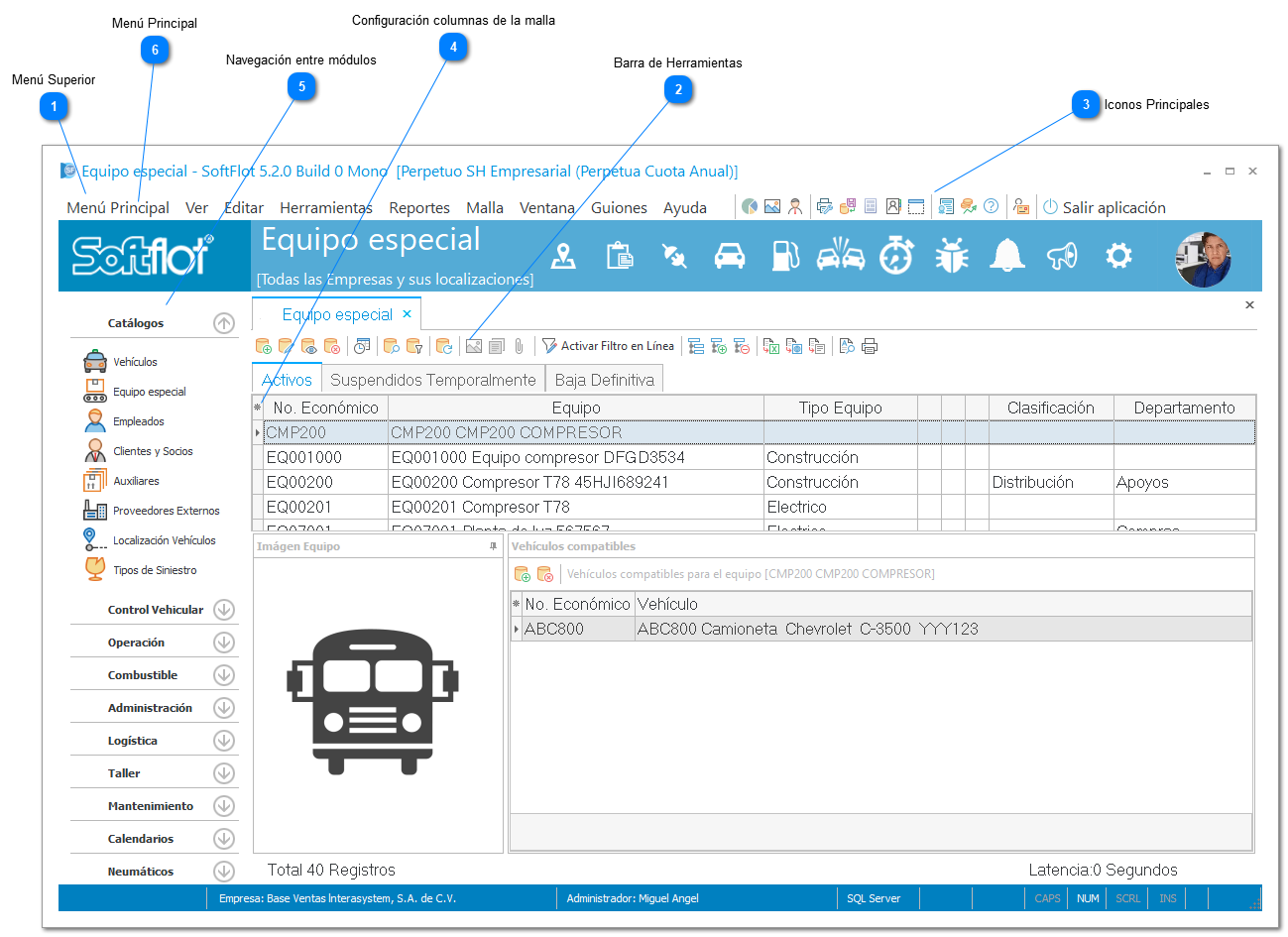The image size is (1288, 937).
Task: Open the clipboard documents icon in the banner
Action: pos(620,256)
